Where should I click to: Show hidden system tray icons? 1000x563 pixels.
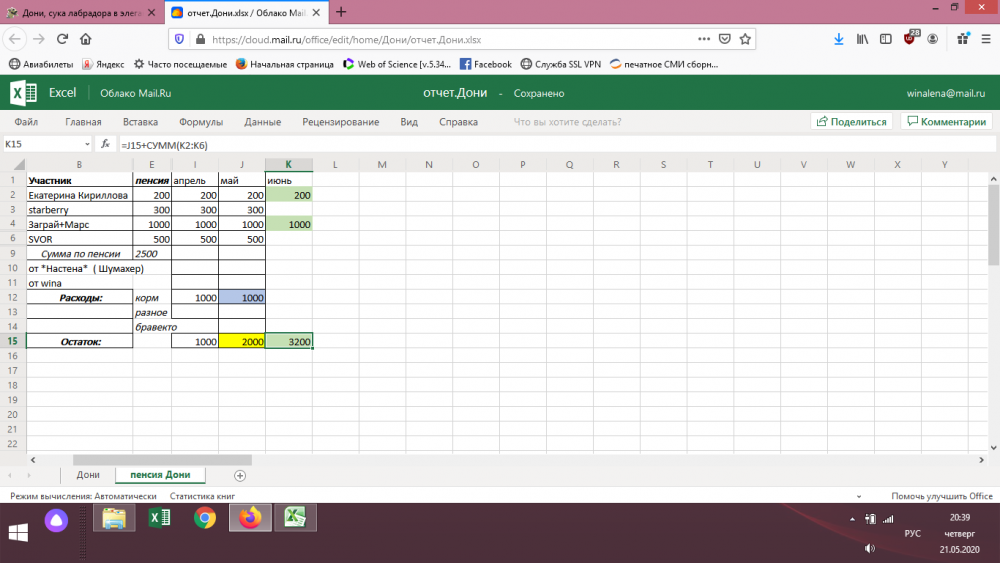pos(852,519)
